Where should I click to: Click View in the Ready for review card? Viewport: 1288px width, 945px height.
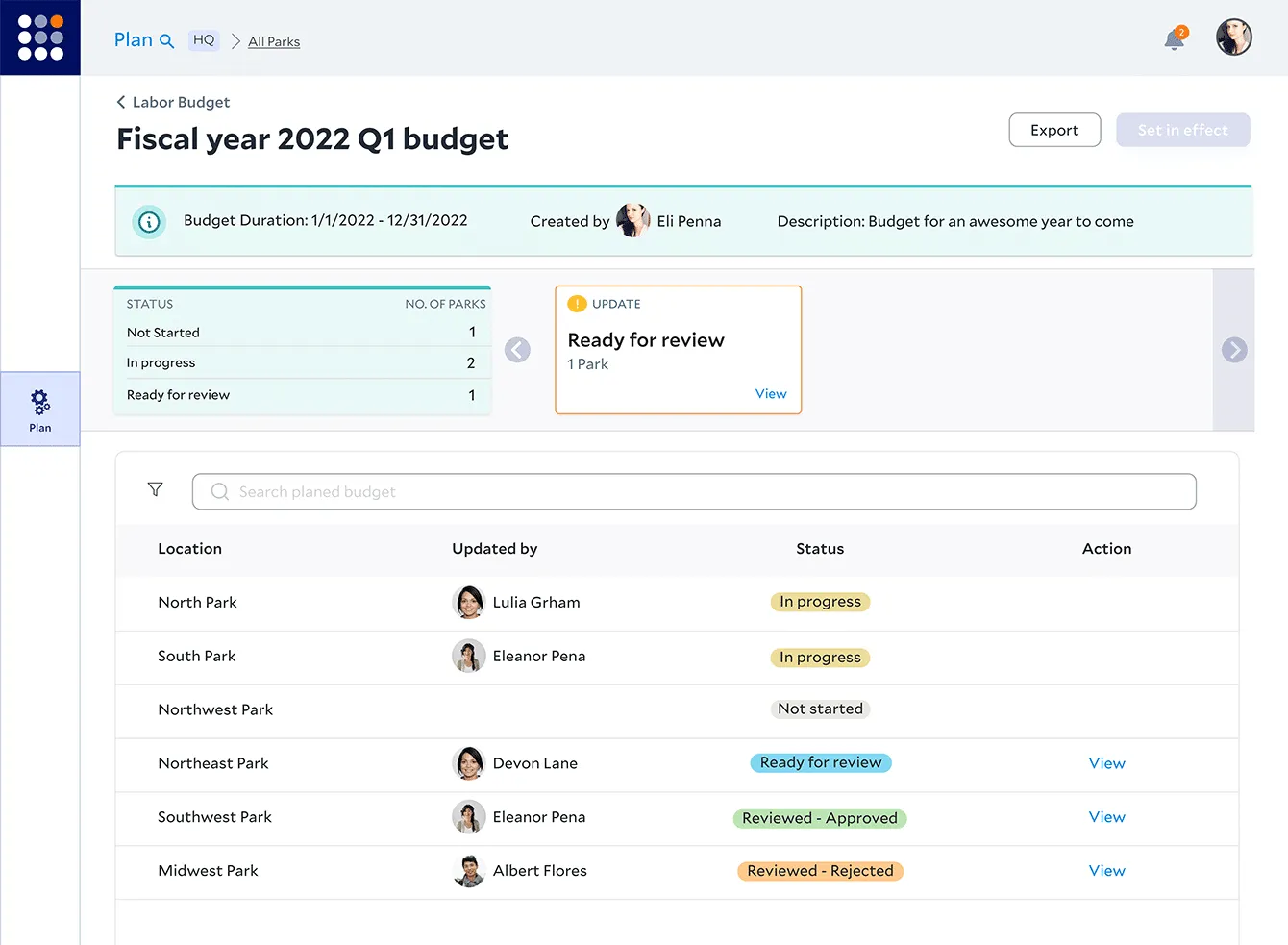point(770,394)
